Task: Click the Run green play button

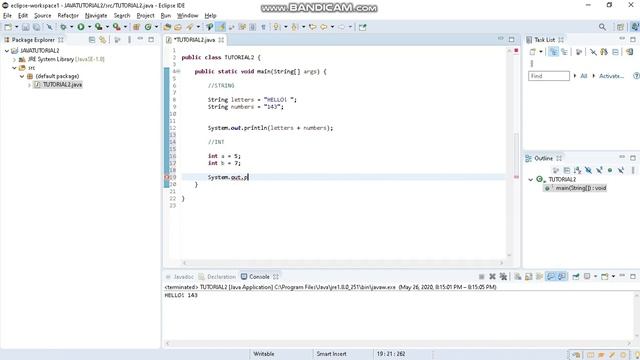Action: click(81, 27)
